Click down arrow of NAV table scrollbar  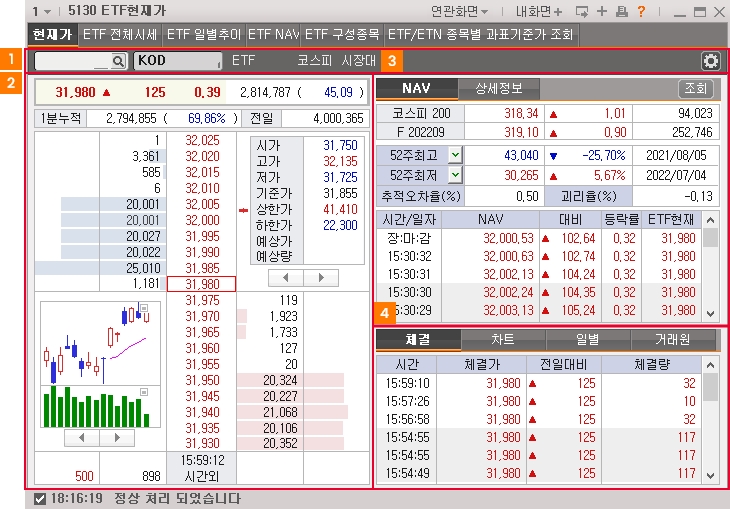tap(710, 314)
